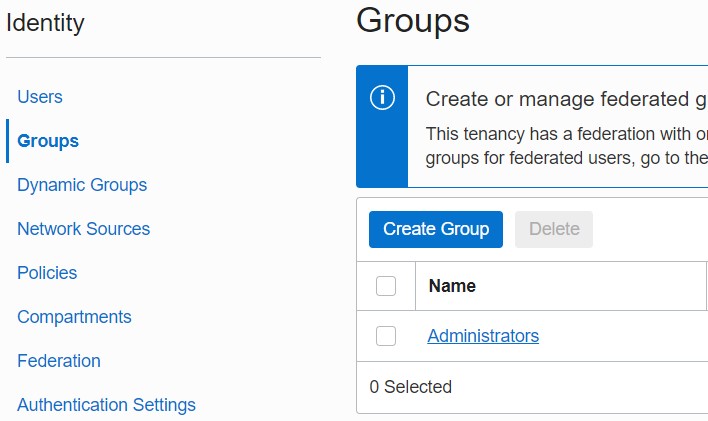Click the greyed-out Delete button
Screen dimensions: 708x421
click(x=554, y=229)
